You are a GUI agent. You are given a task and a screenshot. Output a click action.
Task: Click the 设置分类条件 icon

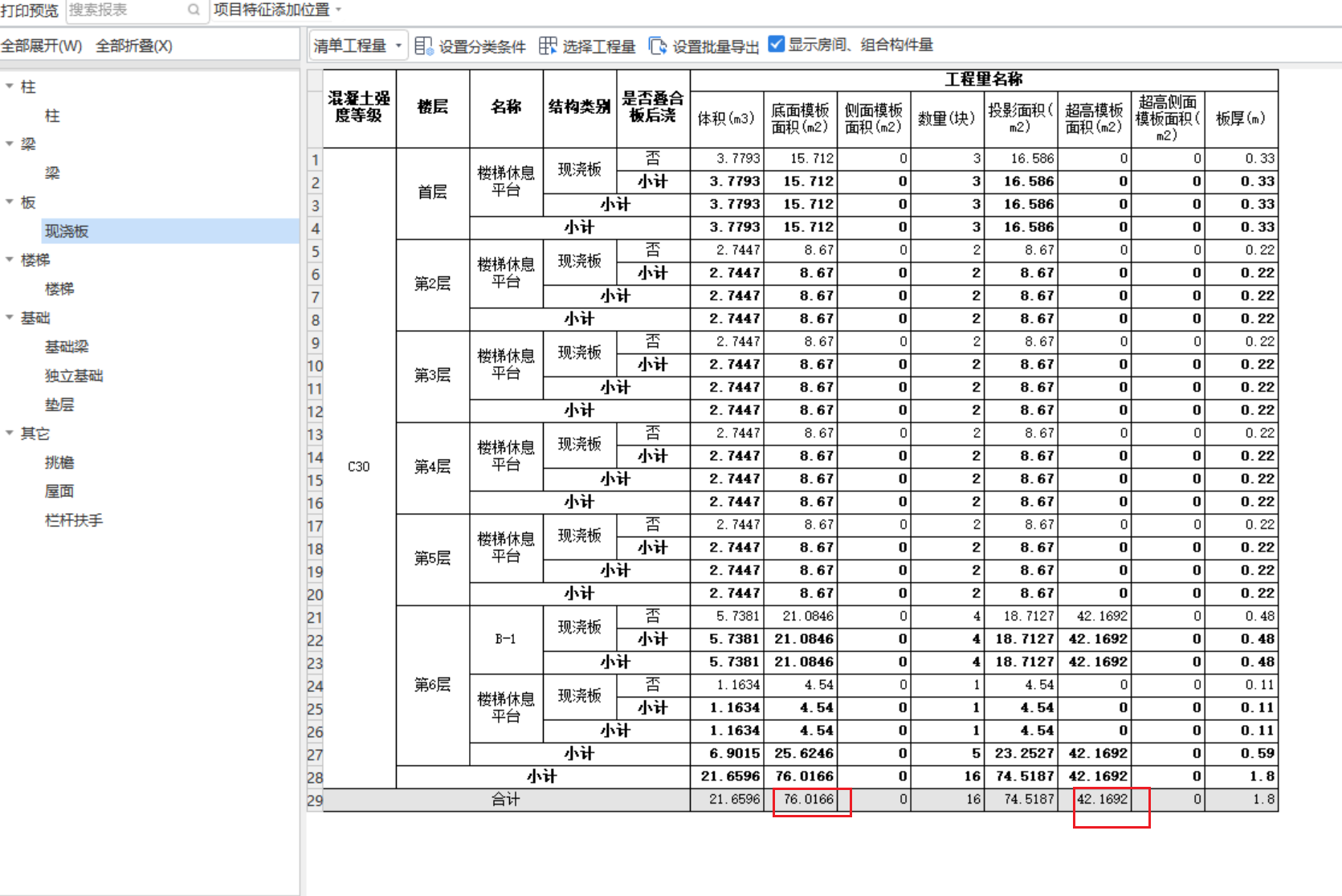coord(423,46)
